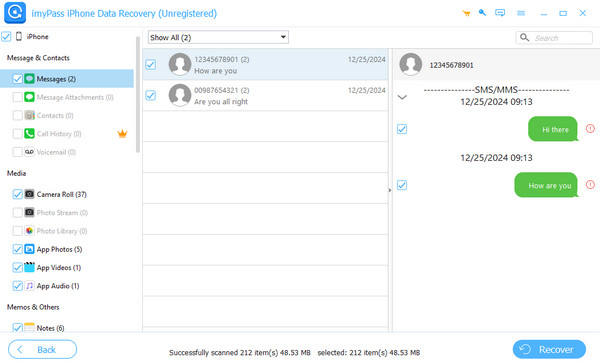Toggle the App Videos (1) checkbox
600x364 pixels.
click(x=17, y=267)
